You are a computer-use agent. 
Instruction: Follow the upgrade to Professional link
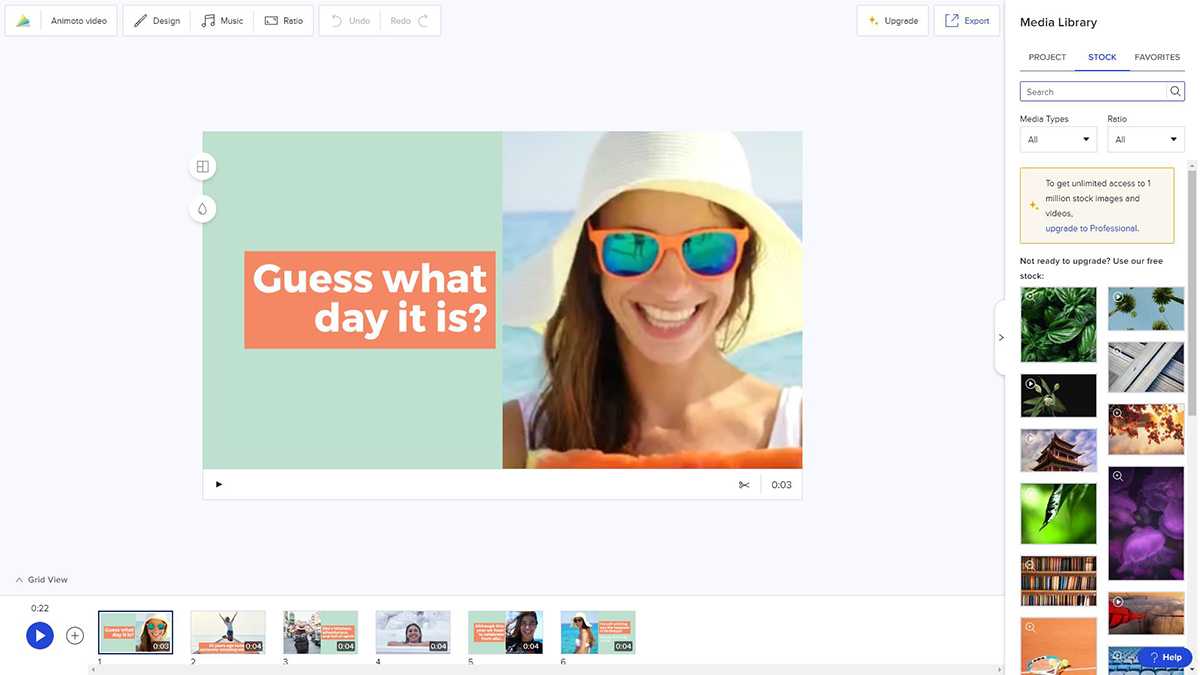coord(1091,228)
